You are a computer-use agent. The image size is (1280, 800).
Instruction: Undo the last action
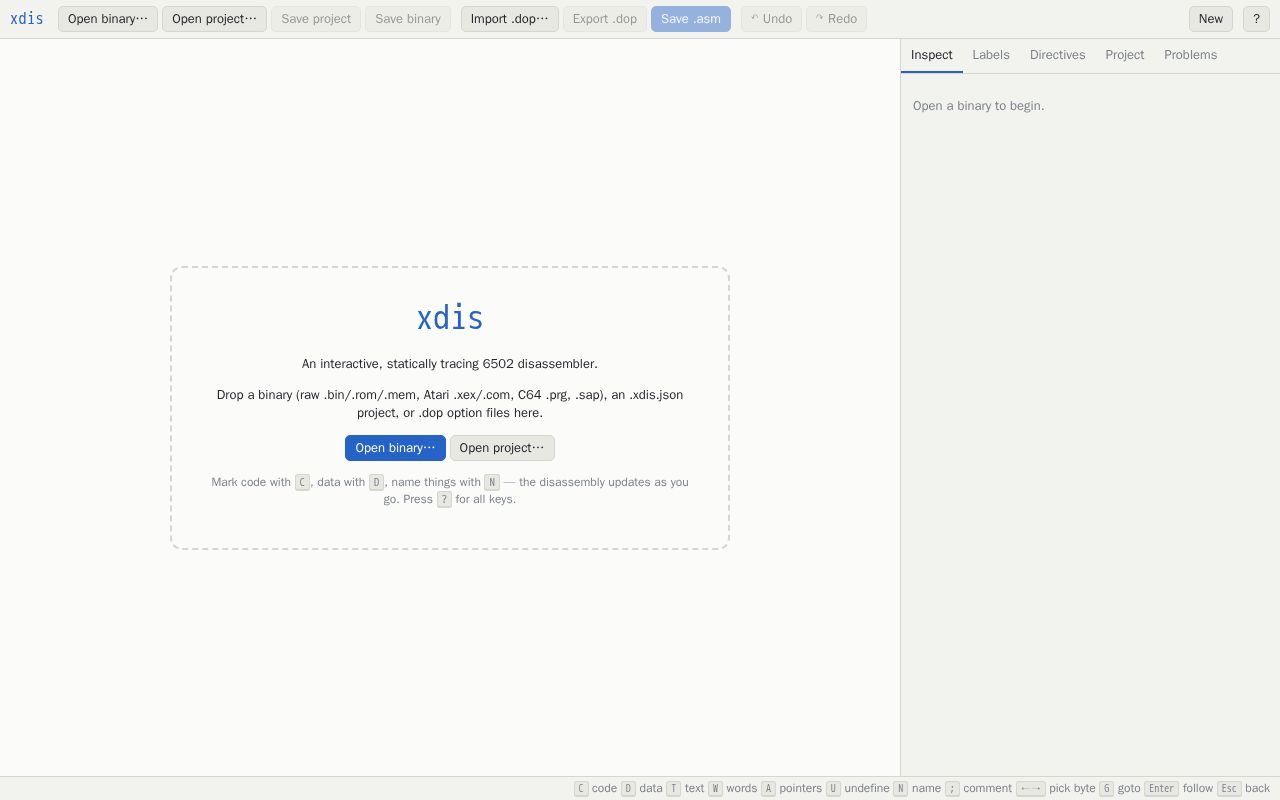771,18
